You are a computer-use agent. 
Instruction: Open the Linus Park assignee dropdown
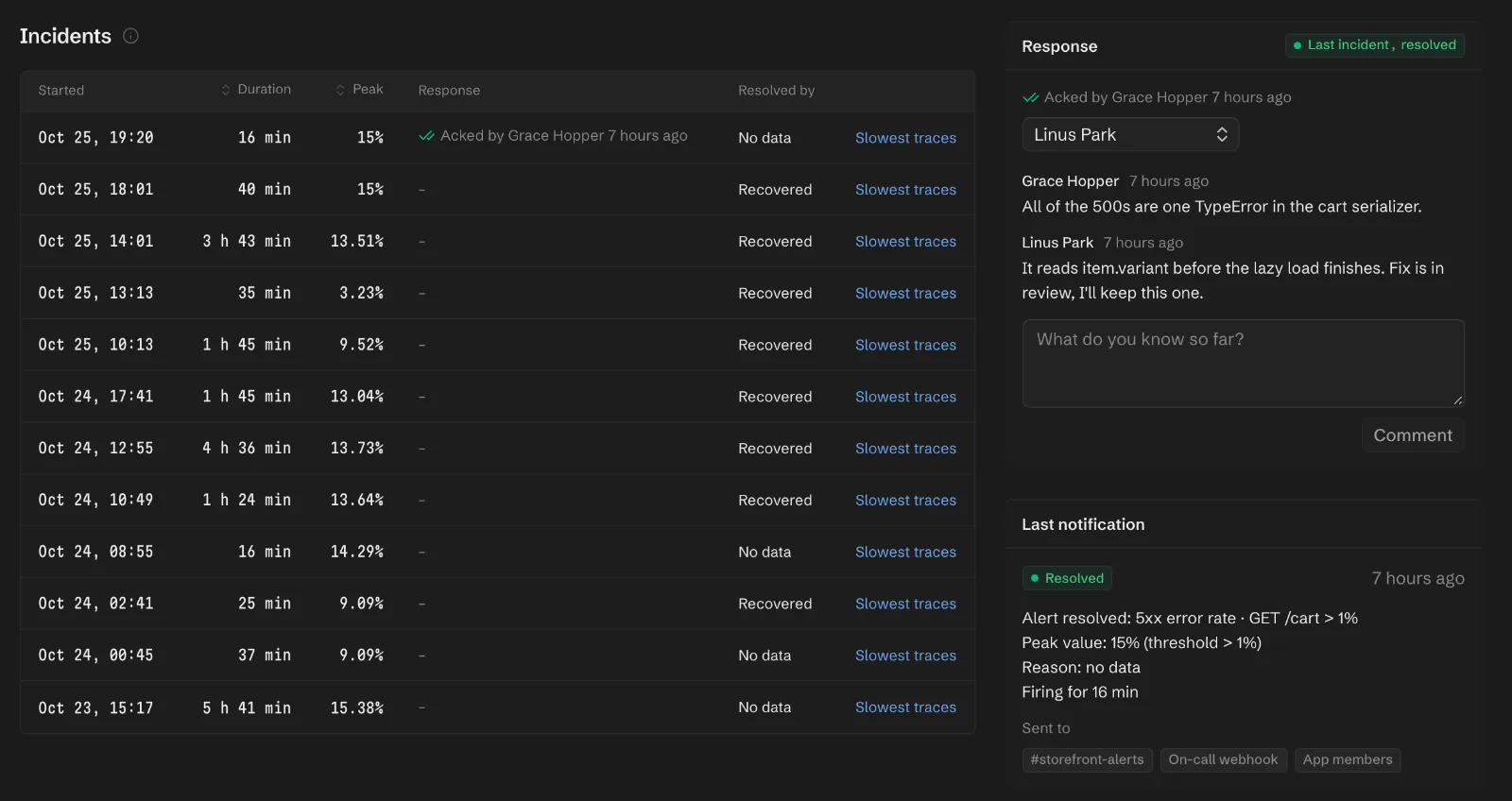(x=1130, y=134)
